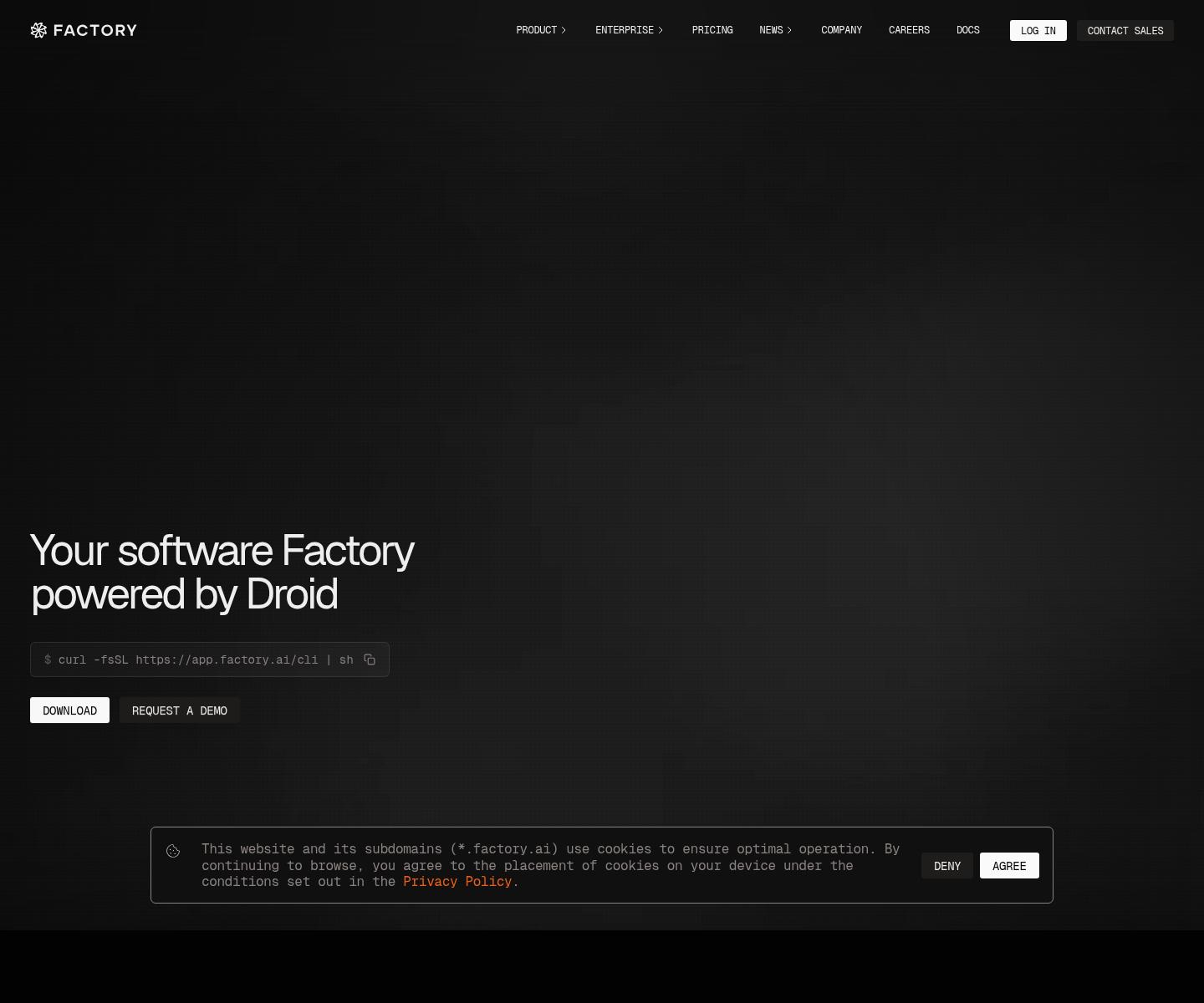Click the Contact Sales button
This screenshot has width=1204, height=1003.
pos(1125,31)
